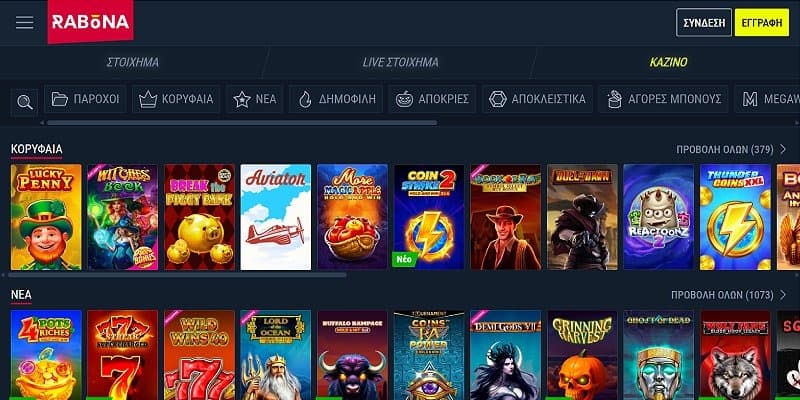Choose the ΚΟΡΥΦΑΙΑ crown icon filter

click(x=147, y=99)
